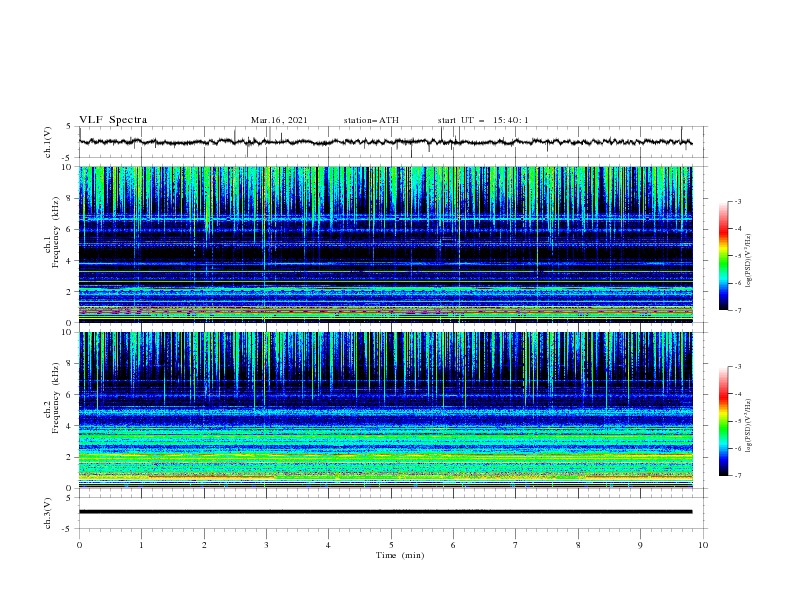Click the ch.1 voltage waveform trace
The height and width of the screenshot is (612, 792).
[x=386, y=142]
